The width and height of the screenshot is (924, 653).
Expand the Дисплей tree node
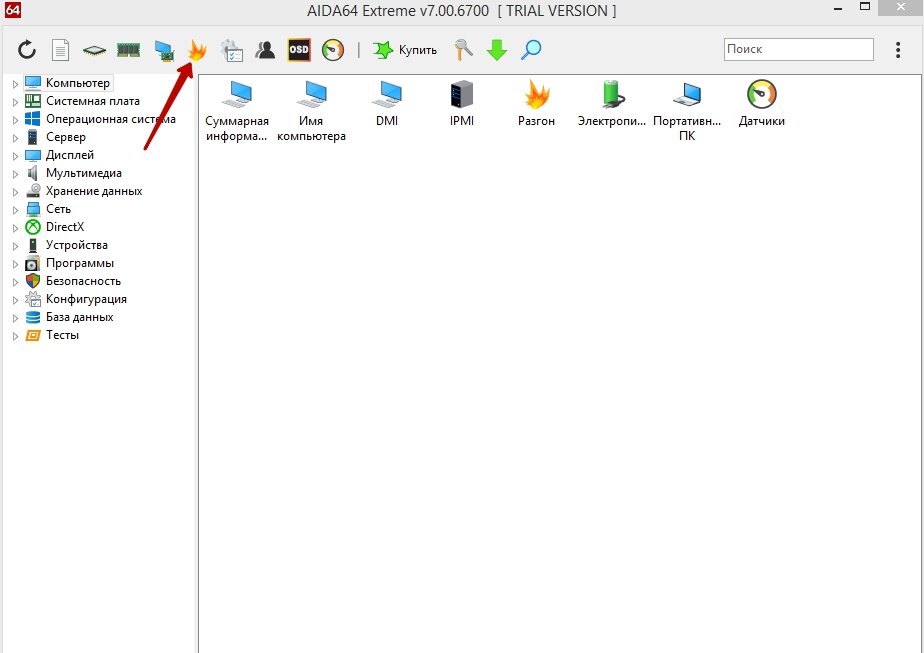[x=15, y=156]
